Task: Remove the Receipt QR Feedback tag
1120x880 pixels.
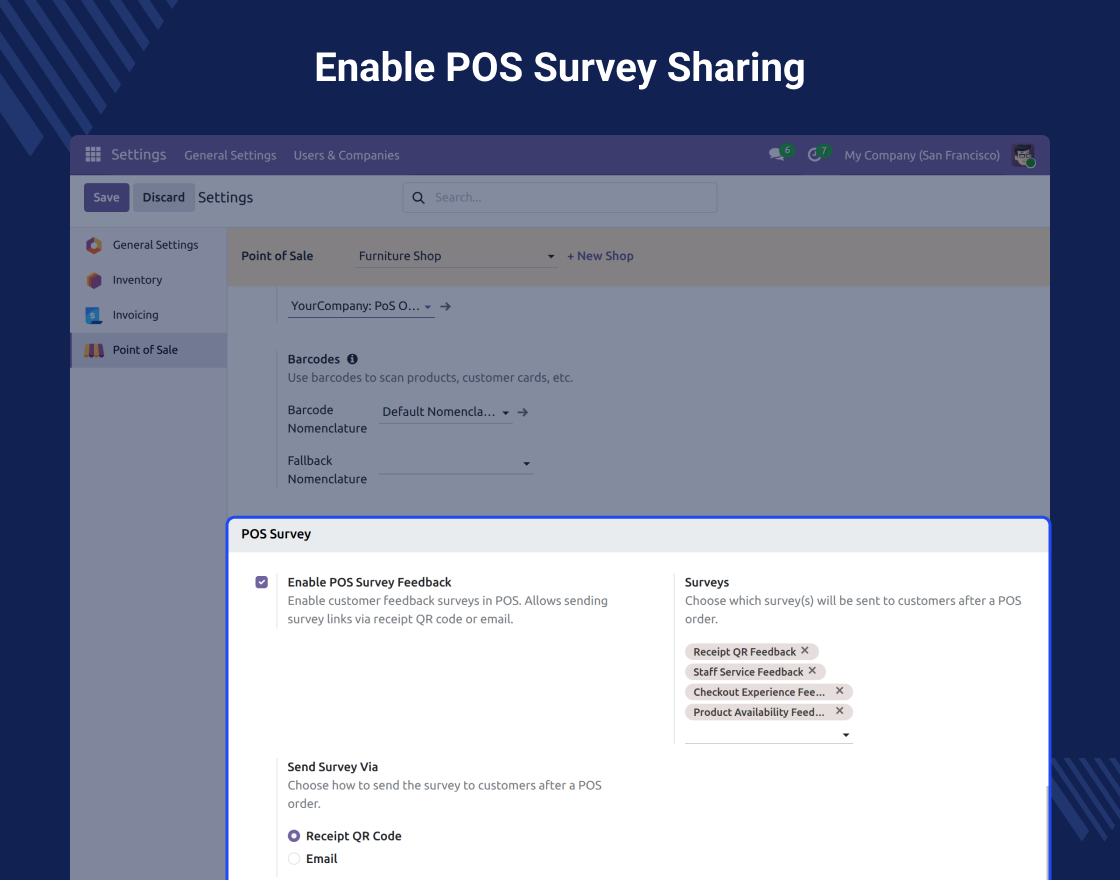Action: [x=805, y=651]
